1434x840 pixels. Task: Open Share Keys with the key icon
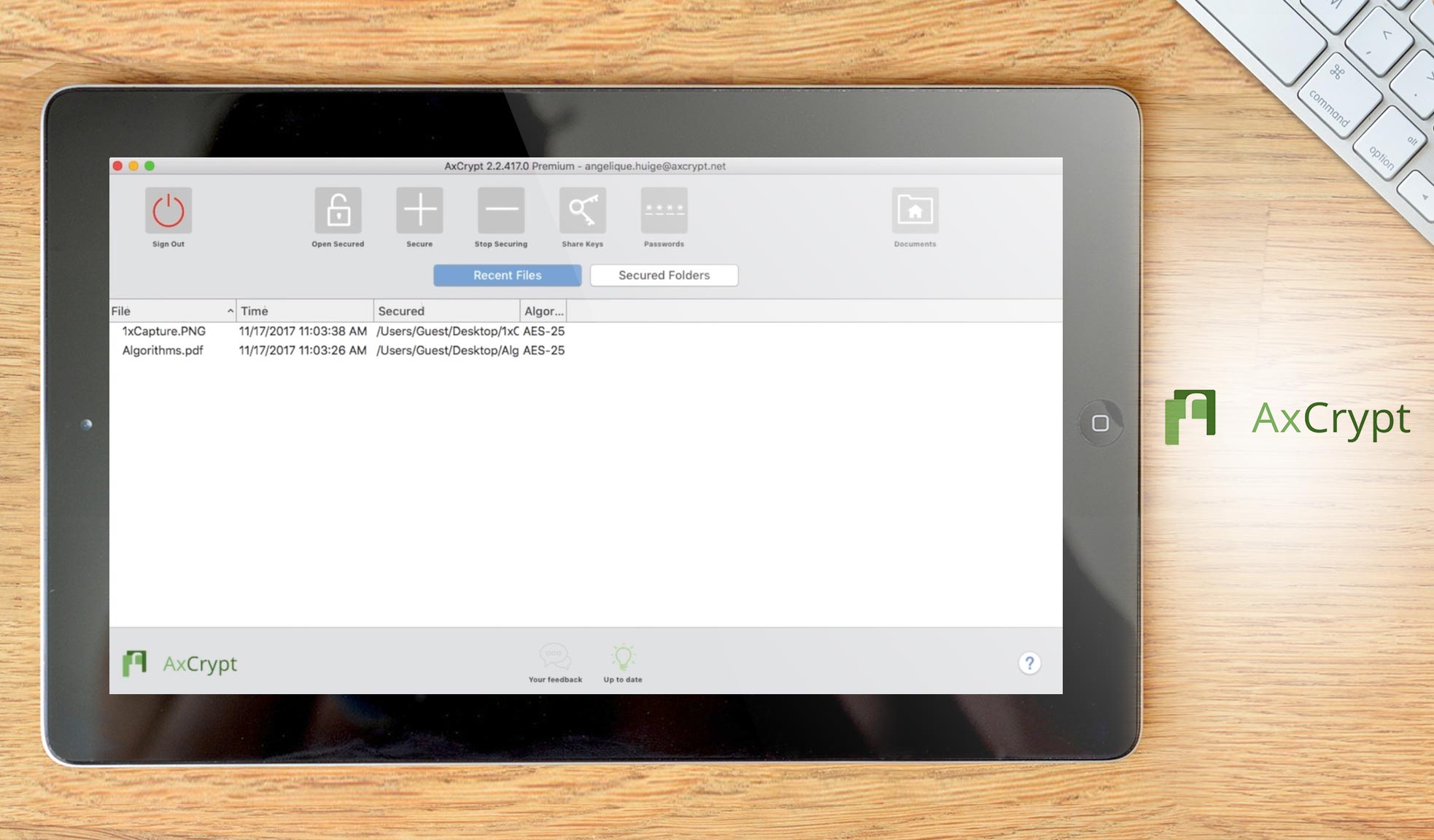coord(582,209)
